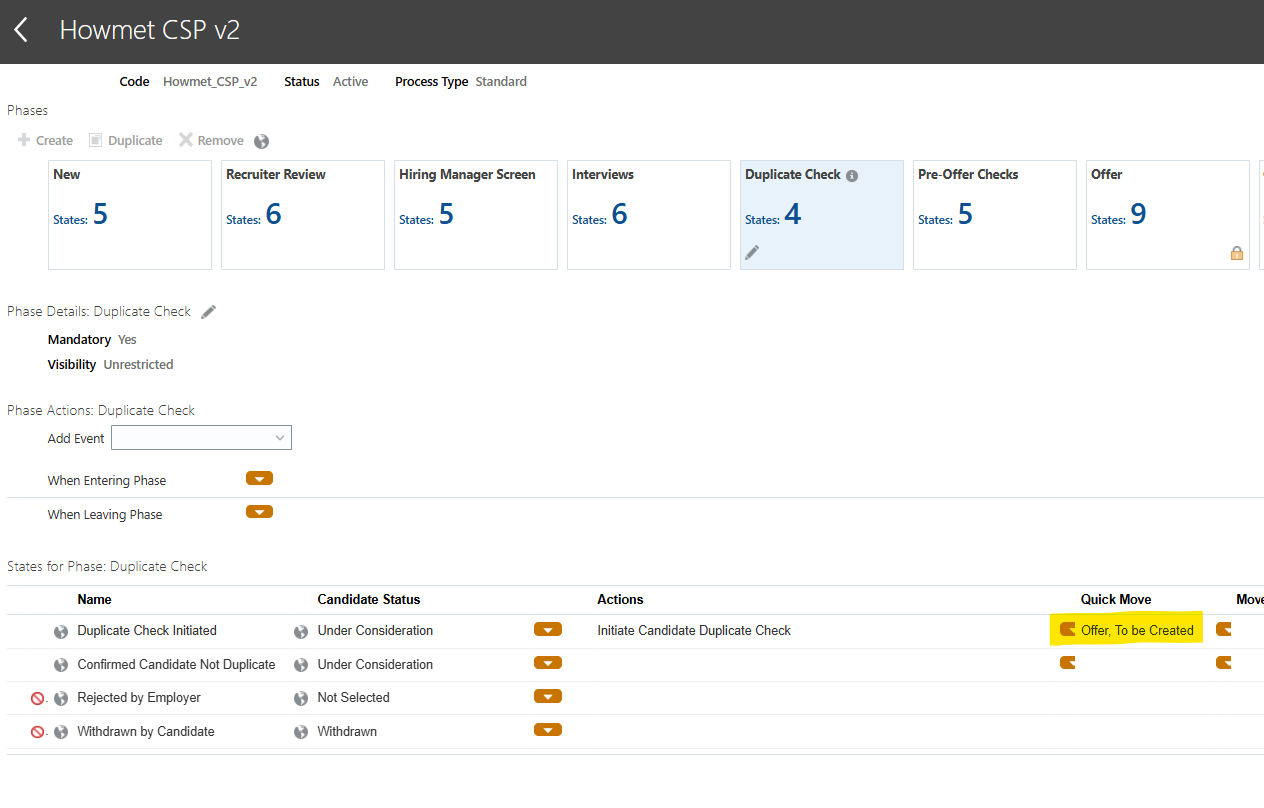
Task: Click the Create phase button
Action: [45, 141]
